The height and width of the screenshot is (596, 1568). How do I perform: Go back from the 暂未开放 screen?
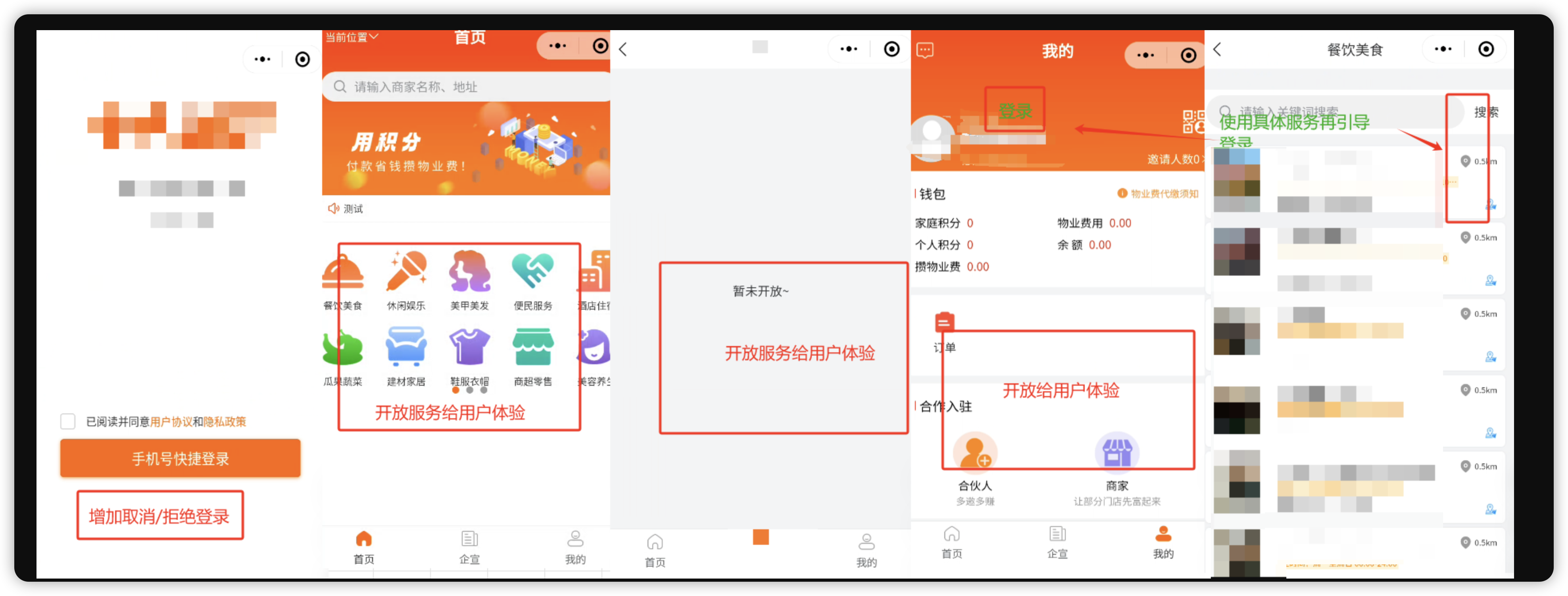tap(623, 49)
